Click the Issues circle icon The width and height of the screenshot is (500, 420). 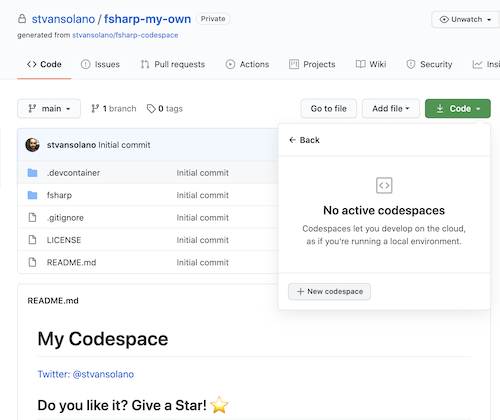tap(86, 64)
